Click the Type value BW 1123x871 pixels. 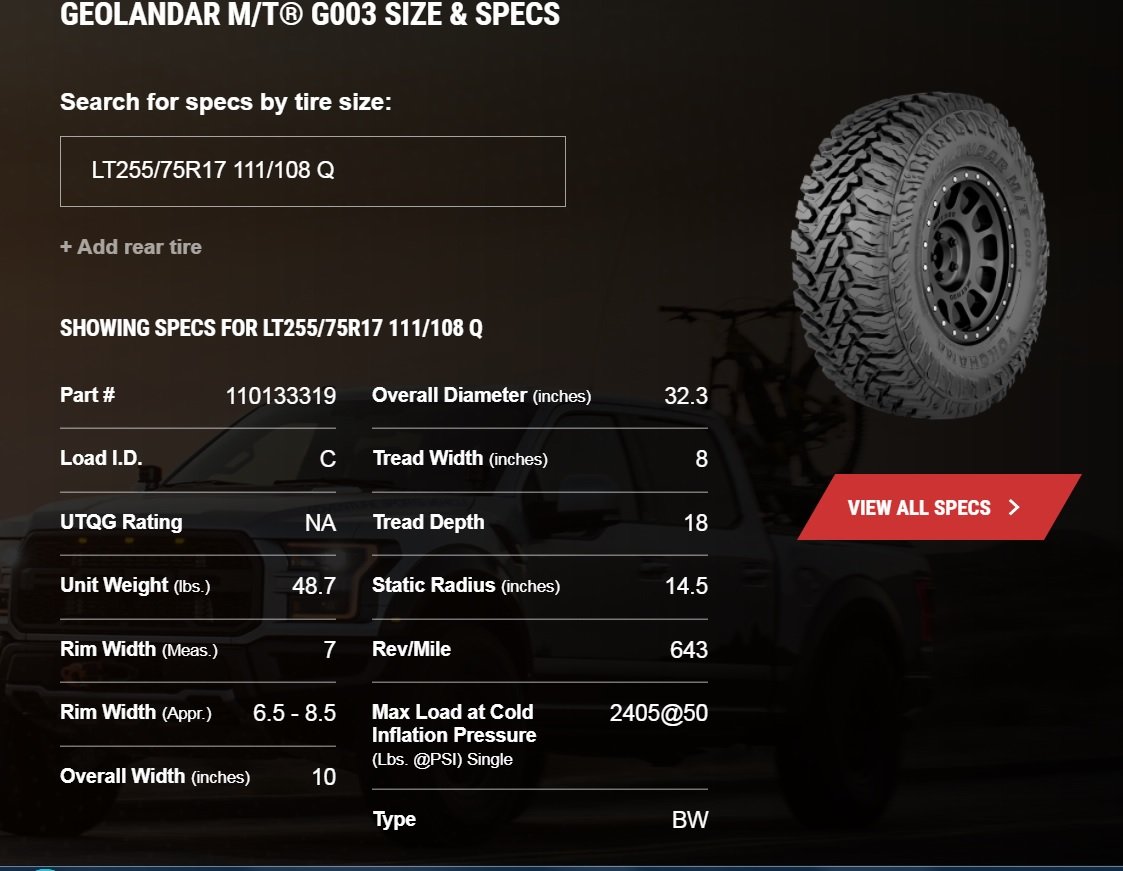click(690, 819)
